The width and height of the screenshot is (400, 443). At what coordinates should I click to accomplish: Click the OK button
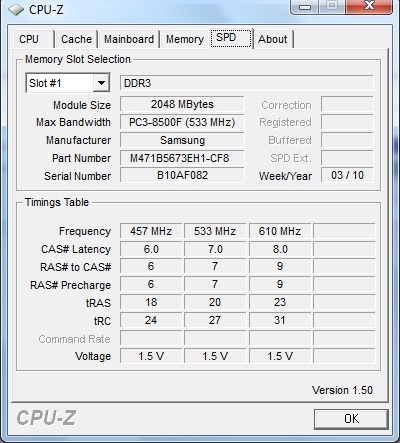tap(351, 419)
